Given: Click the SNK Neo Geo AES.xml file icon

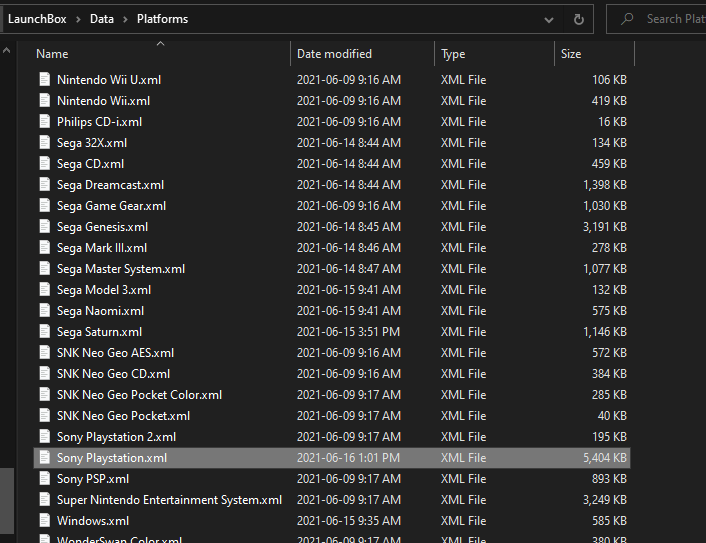Looking at the screenshot, I should [x=45, y=353].
